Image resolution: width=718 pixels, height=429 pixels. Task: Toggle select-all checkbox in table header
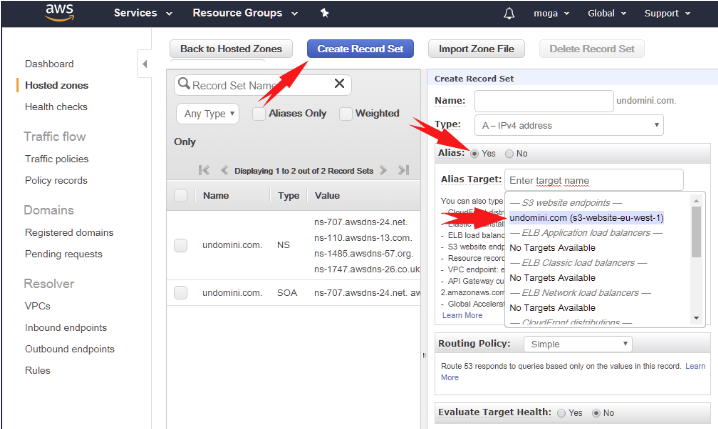click(x=181, y=195)
